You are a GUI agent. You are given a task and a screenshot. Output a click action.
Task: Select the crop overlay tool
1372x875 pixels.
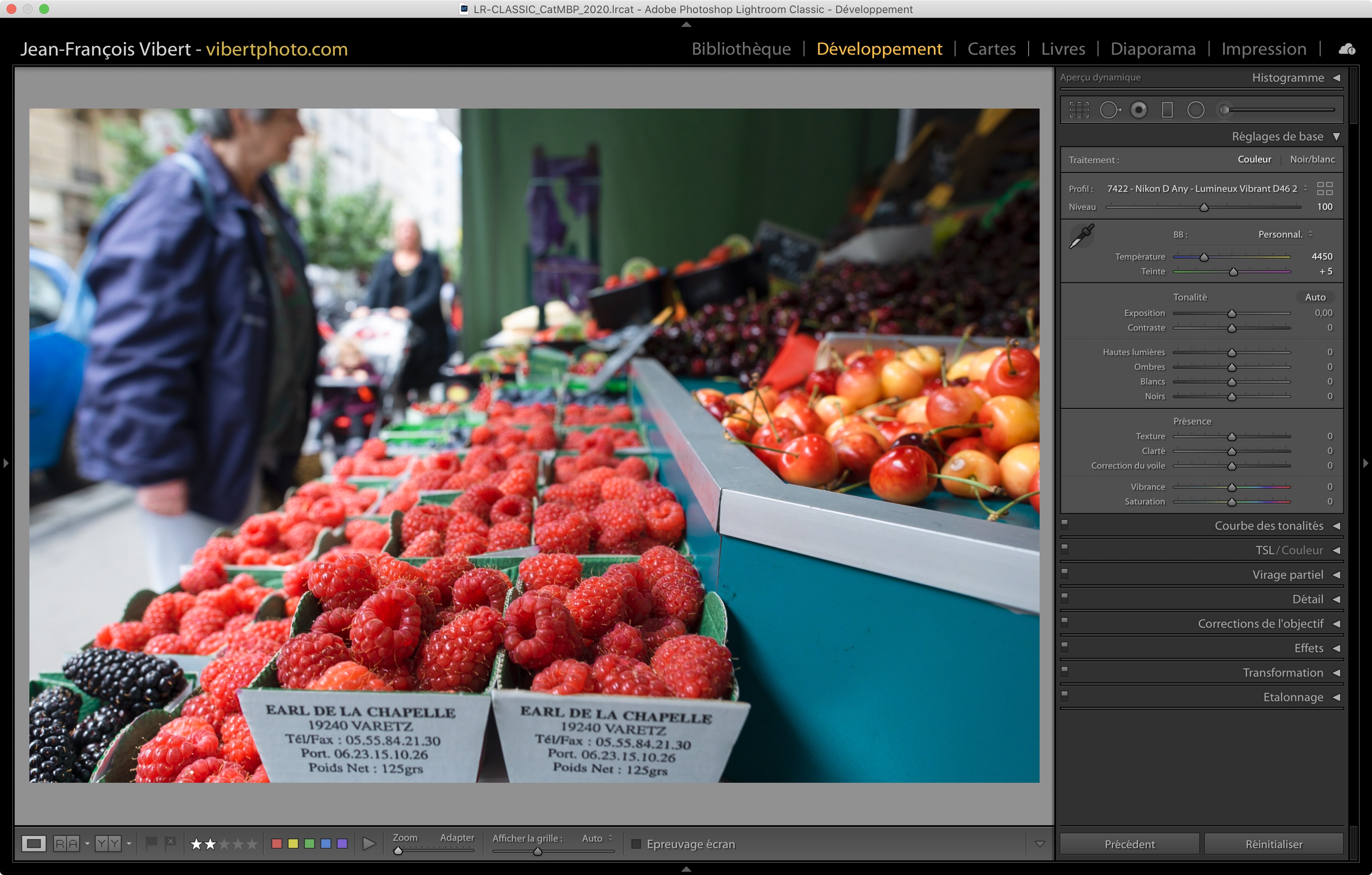coord(1078,110)
